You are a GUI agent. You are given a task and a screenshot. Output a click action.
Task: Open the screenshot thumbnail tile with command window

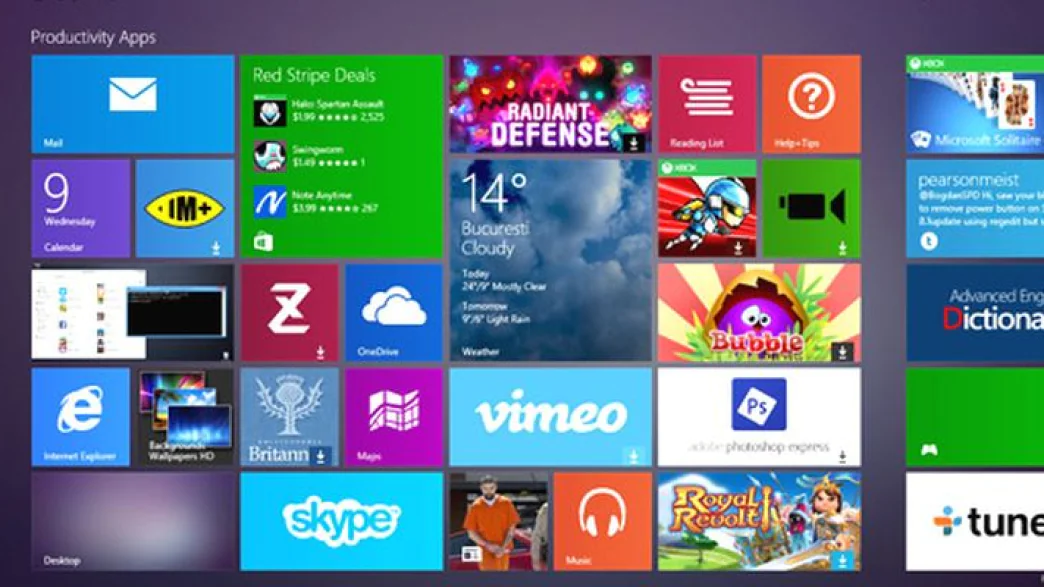(132, 312)
